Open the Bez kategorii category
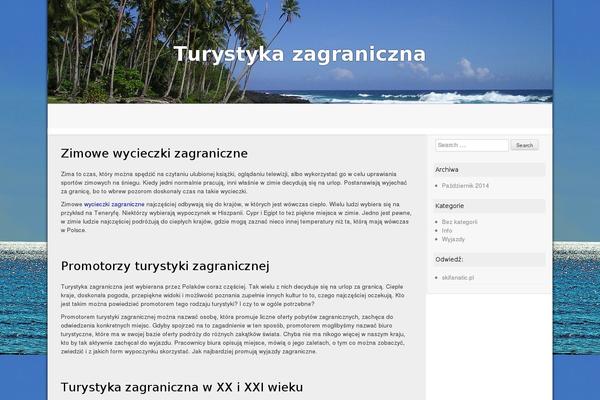Image resolution: width=600 pixels, height=400 pixels. 459,222
